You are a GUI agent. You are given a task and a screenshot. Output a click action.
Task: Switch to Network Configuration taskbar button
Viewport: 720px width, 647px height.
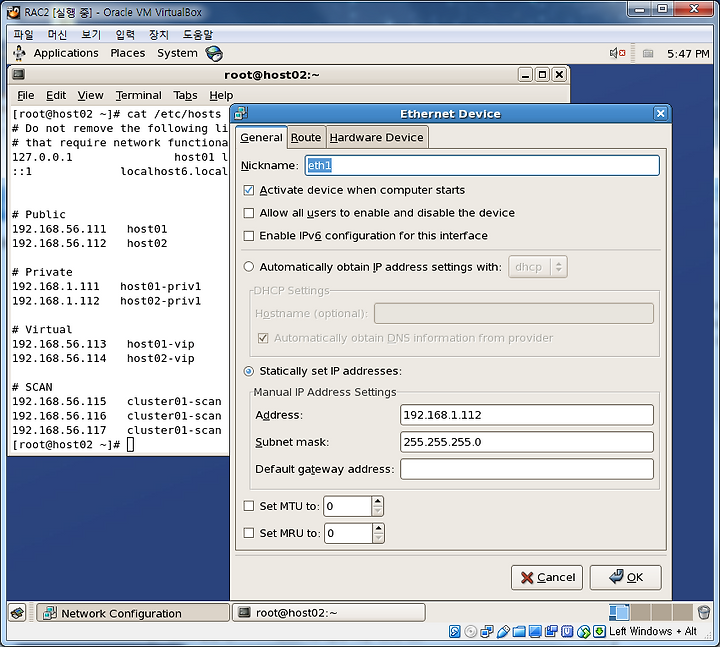pos(132,613)
